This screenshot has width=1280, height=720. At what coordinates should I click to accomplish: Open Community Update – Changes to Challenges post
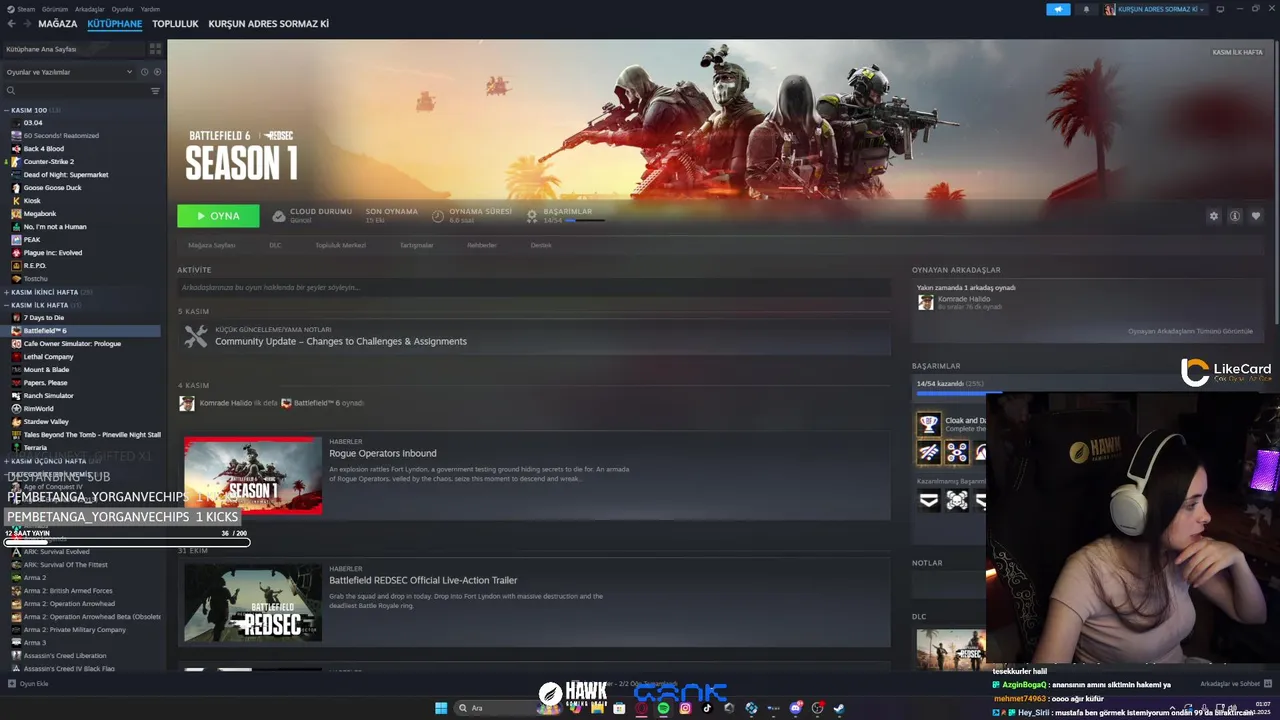(341, 341)
